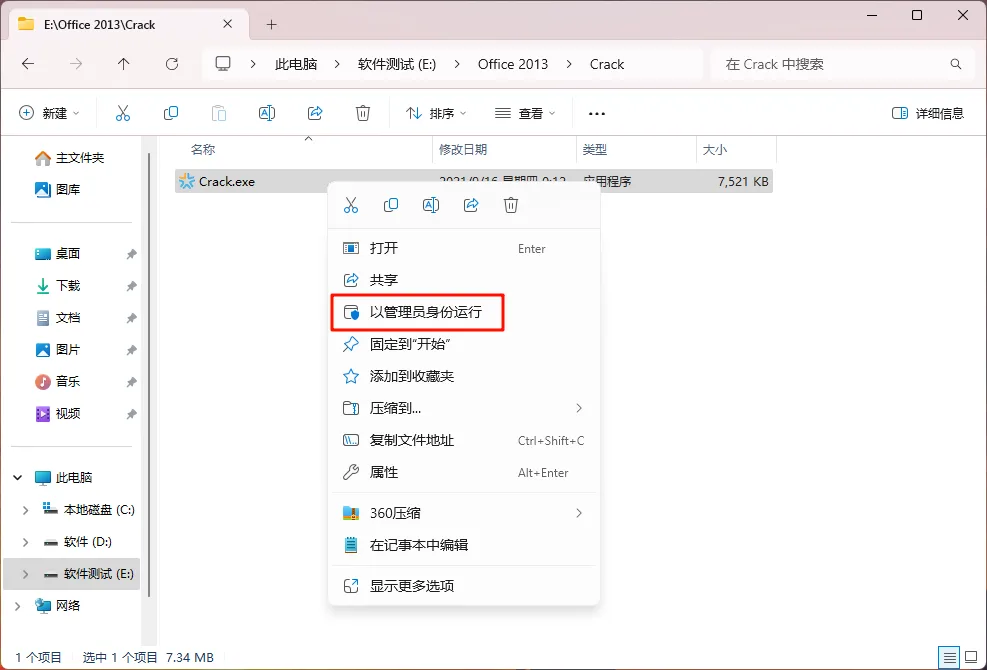Open 属性 from the context menu
This screenshot has height=670, width=987.
464,472
